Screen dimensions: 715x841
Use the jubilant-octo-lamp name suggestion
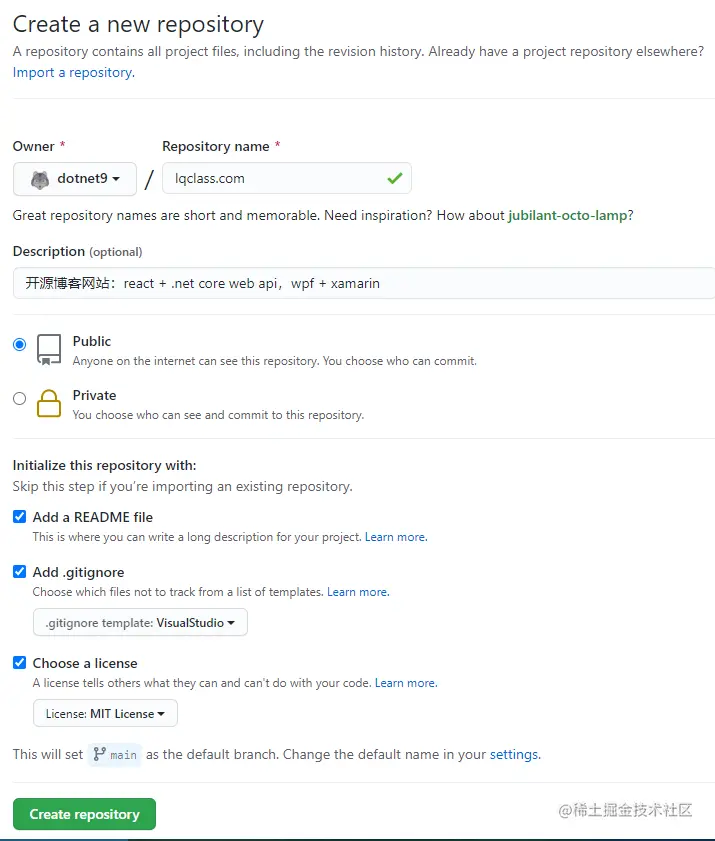[x=567, y=215]
